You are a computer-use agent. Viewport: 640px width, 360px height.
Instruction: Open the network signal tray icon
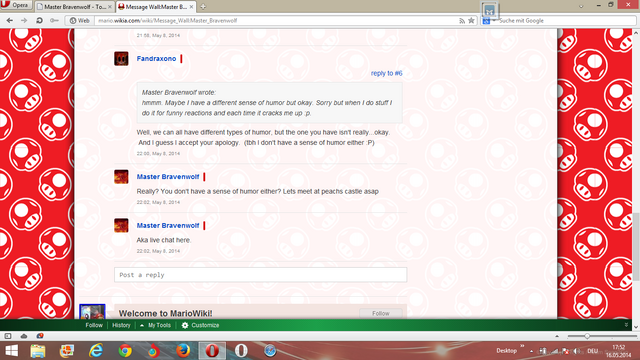tap(554, 351)
